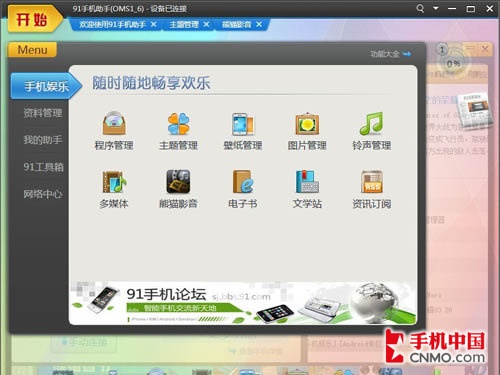
Task: Switch to 主题管理 tab
Action: click(184, 25)
